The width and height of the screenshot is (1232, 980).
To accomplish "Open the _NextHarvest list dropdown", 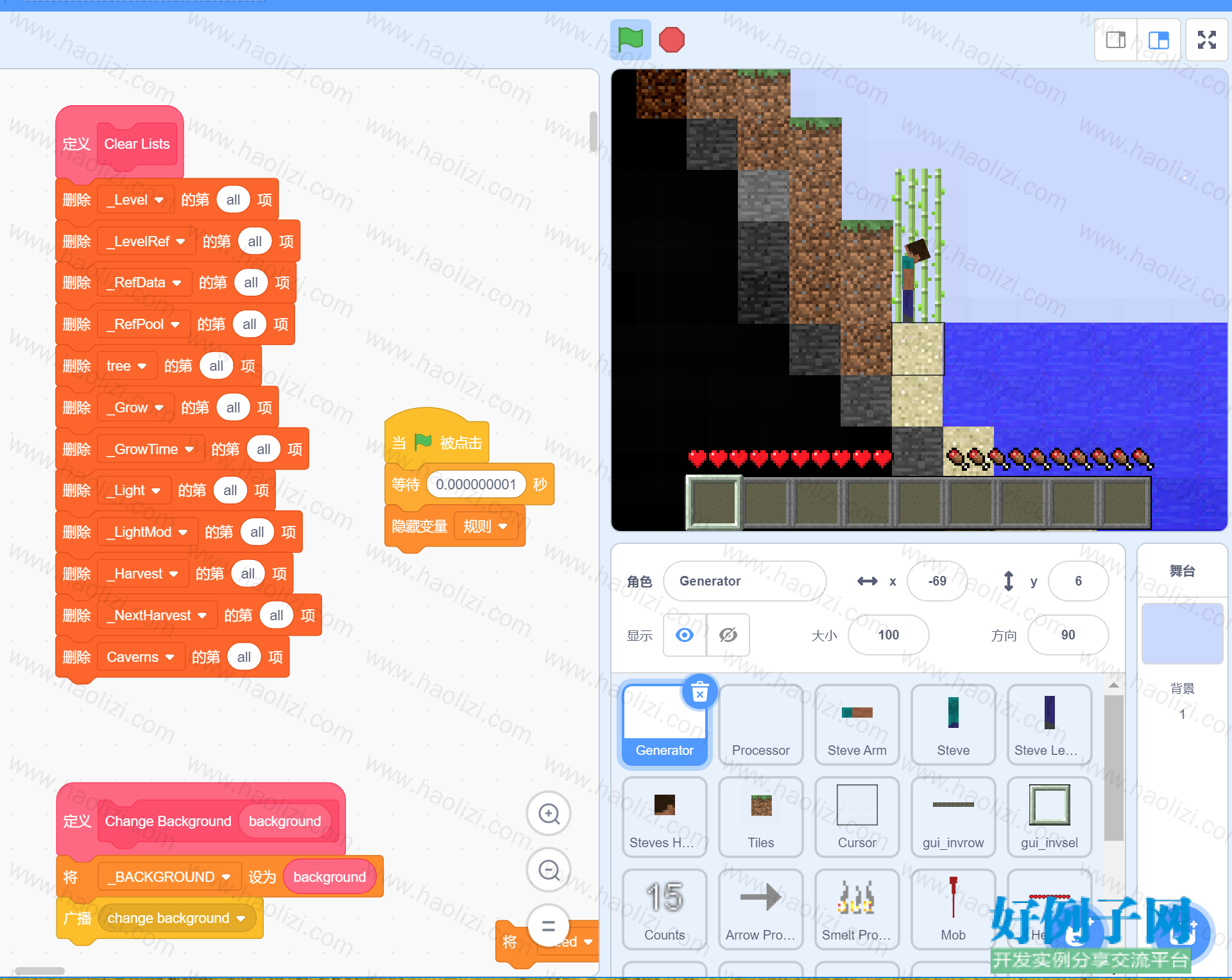I will click(157, 616).
